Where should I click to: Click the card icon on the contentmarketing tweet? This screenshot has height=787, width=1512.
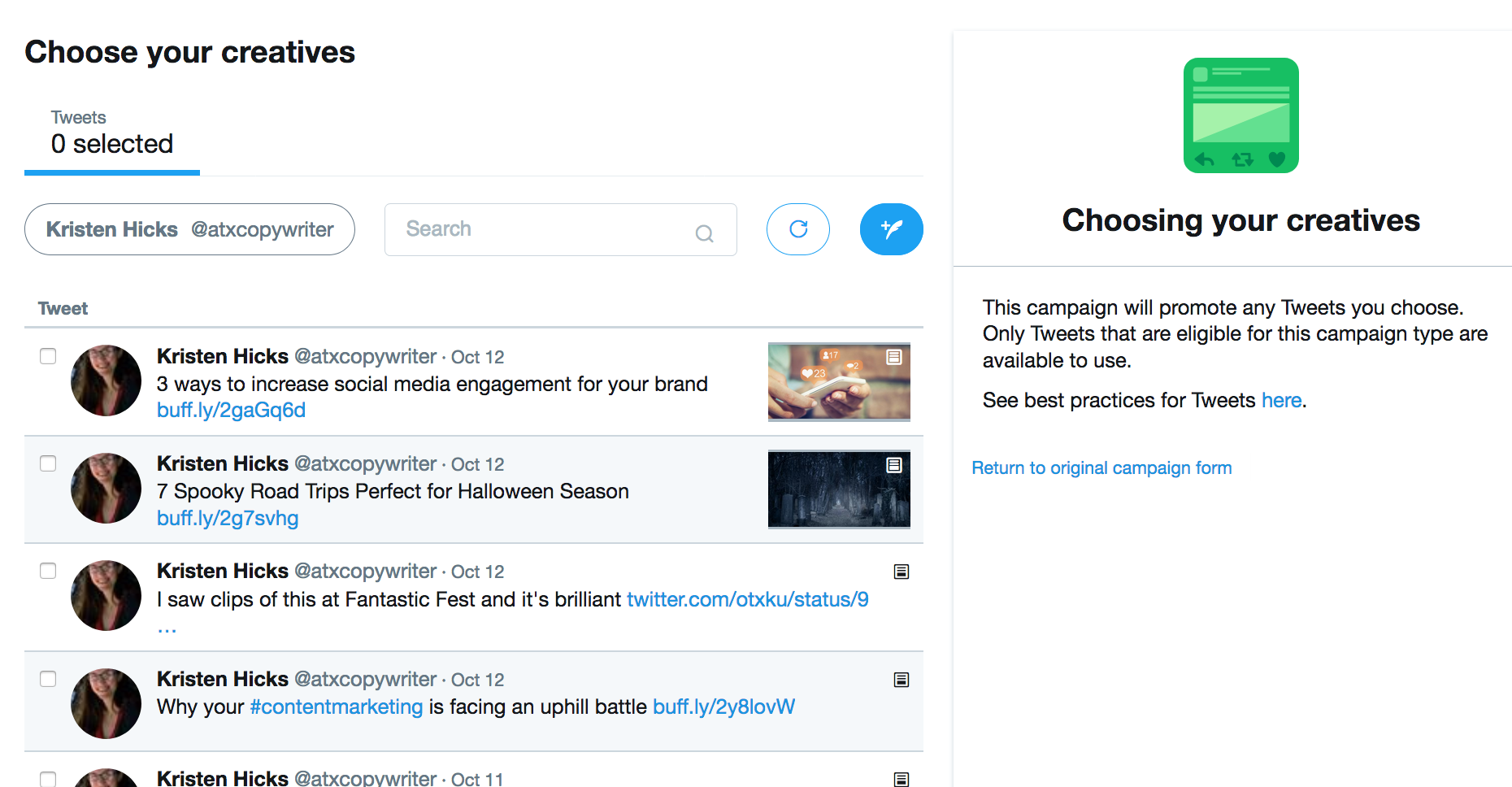(901, 679)
